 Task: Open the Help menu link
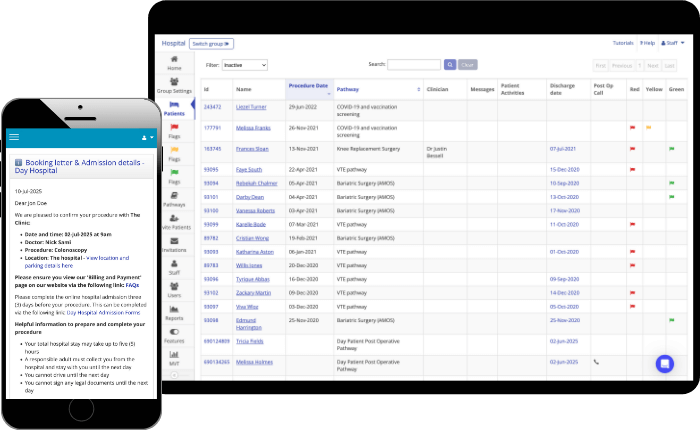pyautogui.click(x=647, y=43)
